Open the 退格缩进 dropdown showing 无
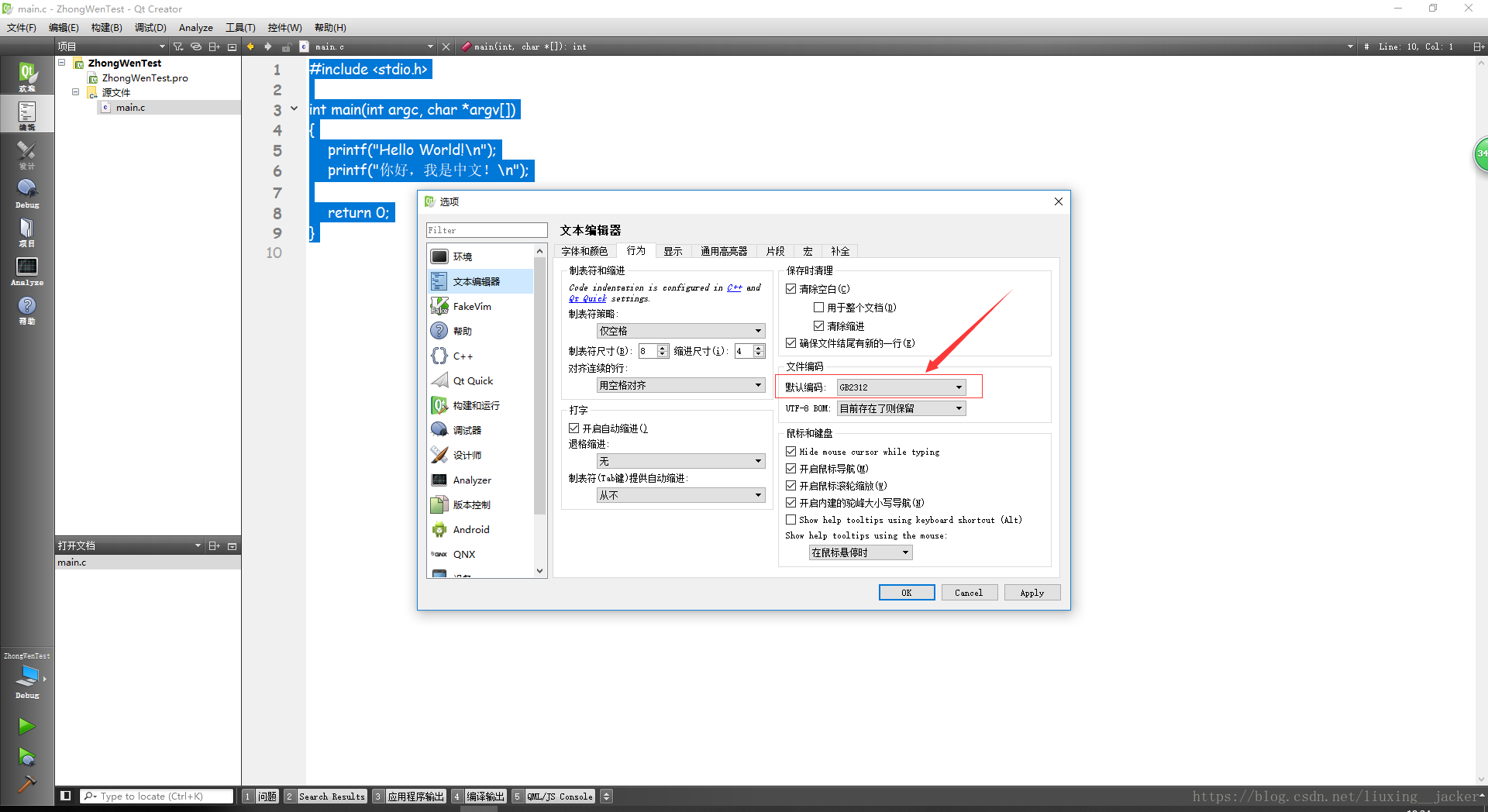Image resolution: width=1488 pixels, height=812 pixels. click(680, 461)
